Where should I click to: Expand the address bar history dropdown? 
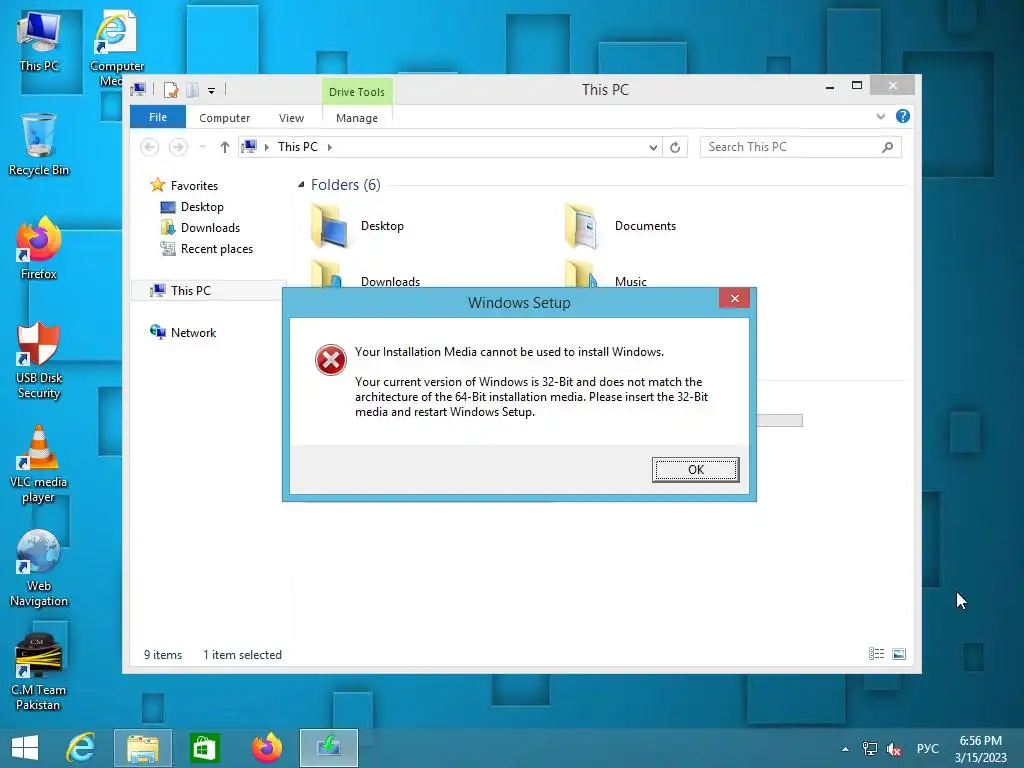653,148
